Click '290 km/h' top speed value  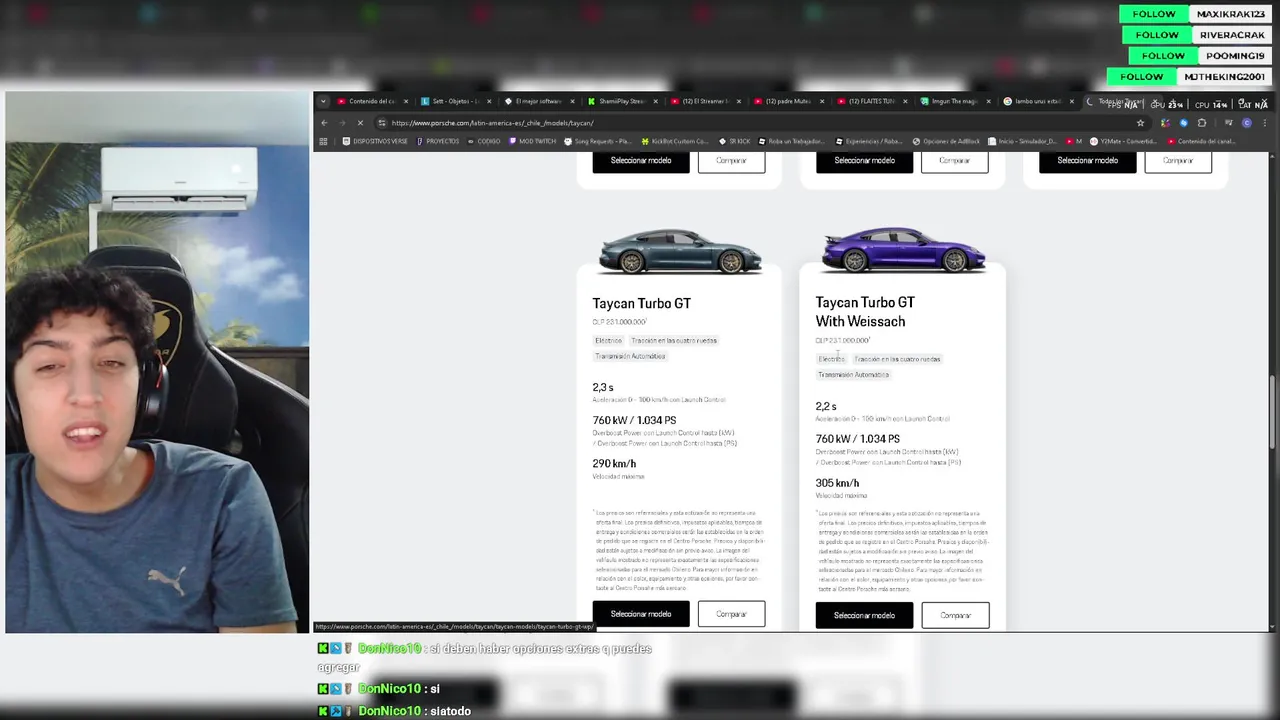coord(614,463)
